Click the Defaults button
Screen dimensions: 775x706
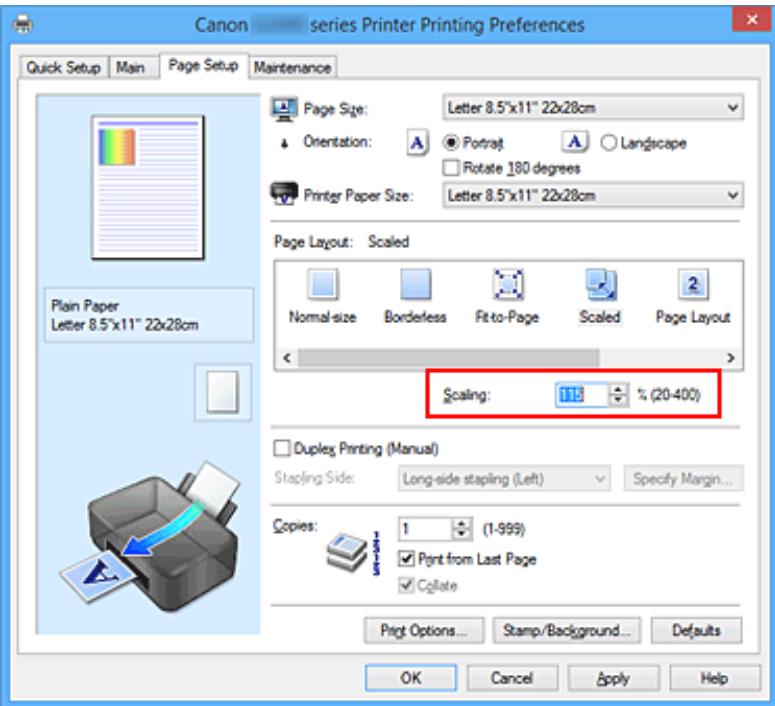pos(696,630)
